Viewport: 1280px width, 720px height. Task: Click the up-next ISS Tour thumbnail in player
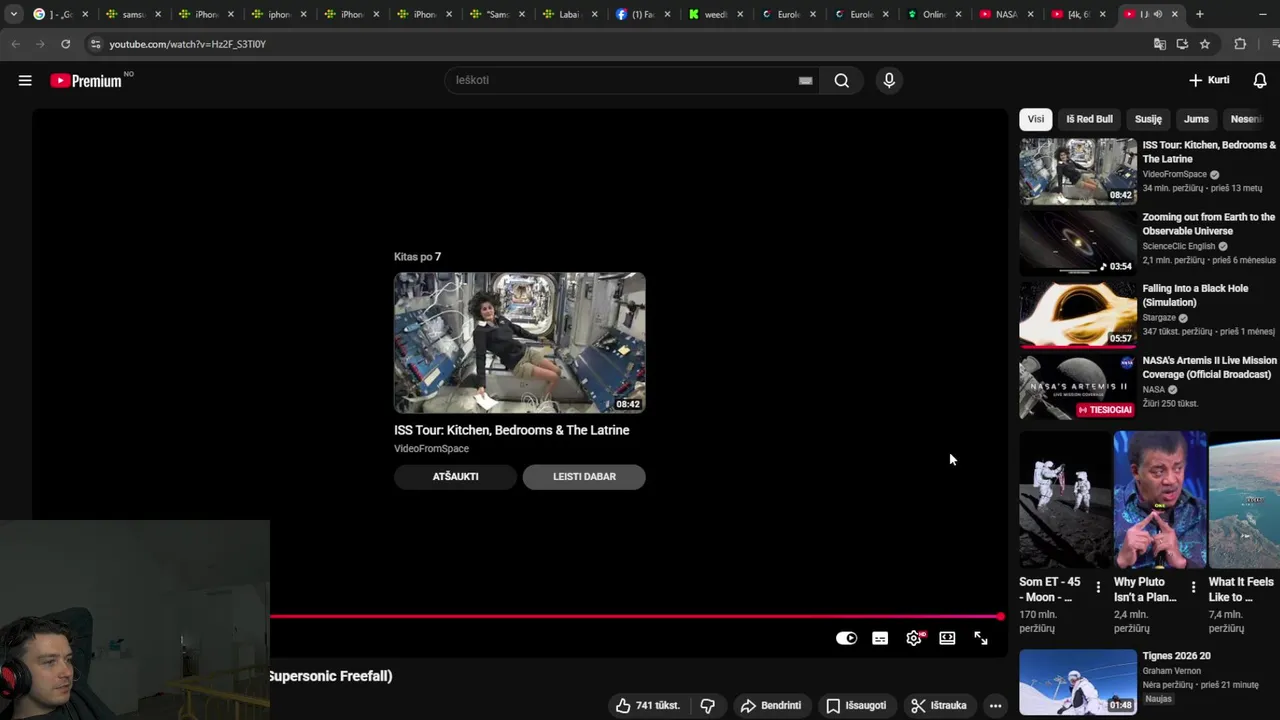(x=520, y=343)
